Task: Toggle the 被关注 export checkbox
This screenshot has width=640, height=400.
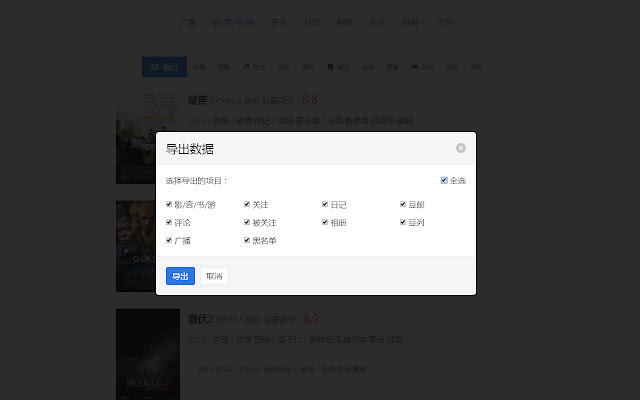Action: 247,222
